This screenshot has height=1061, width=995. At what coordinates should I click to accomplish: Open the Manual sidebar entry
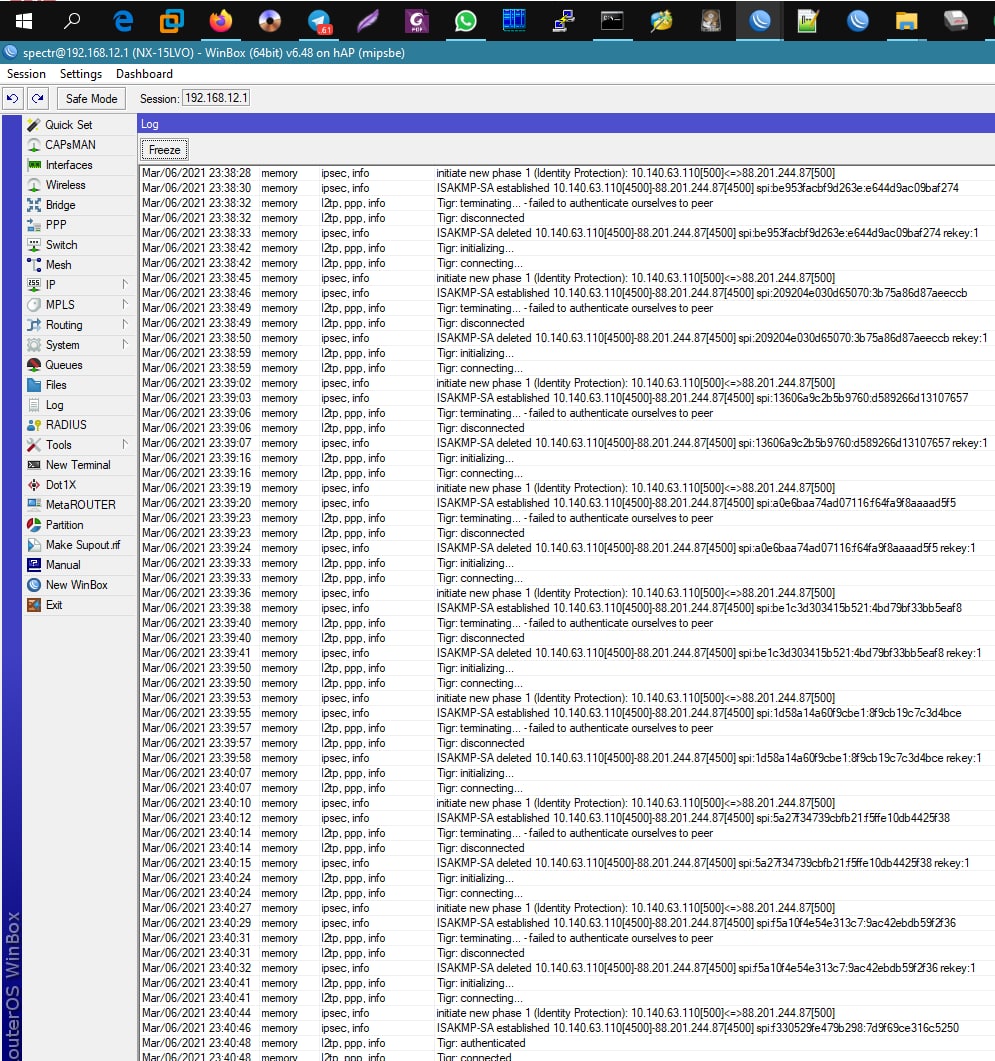pos(79,564)
